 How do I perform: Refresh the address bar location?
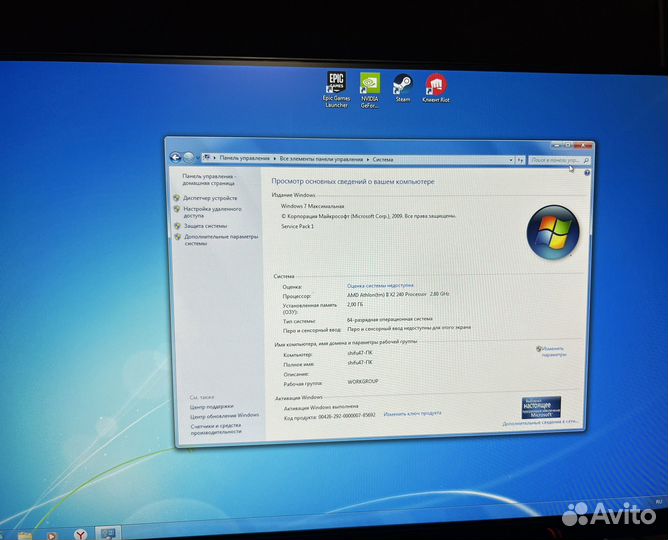coord(520,161)
